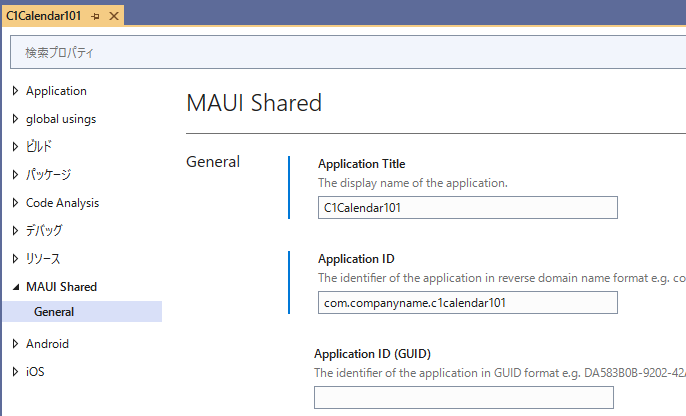Open the リソース settings category
The height and width of the screenshot is (416, 686).
point(43,259)
